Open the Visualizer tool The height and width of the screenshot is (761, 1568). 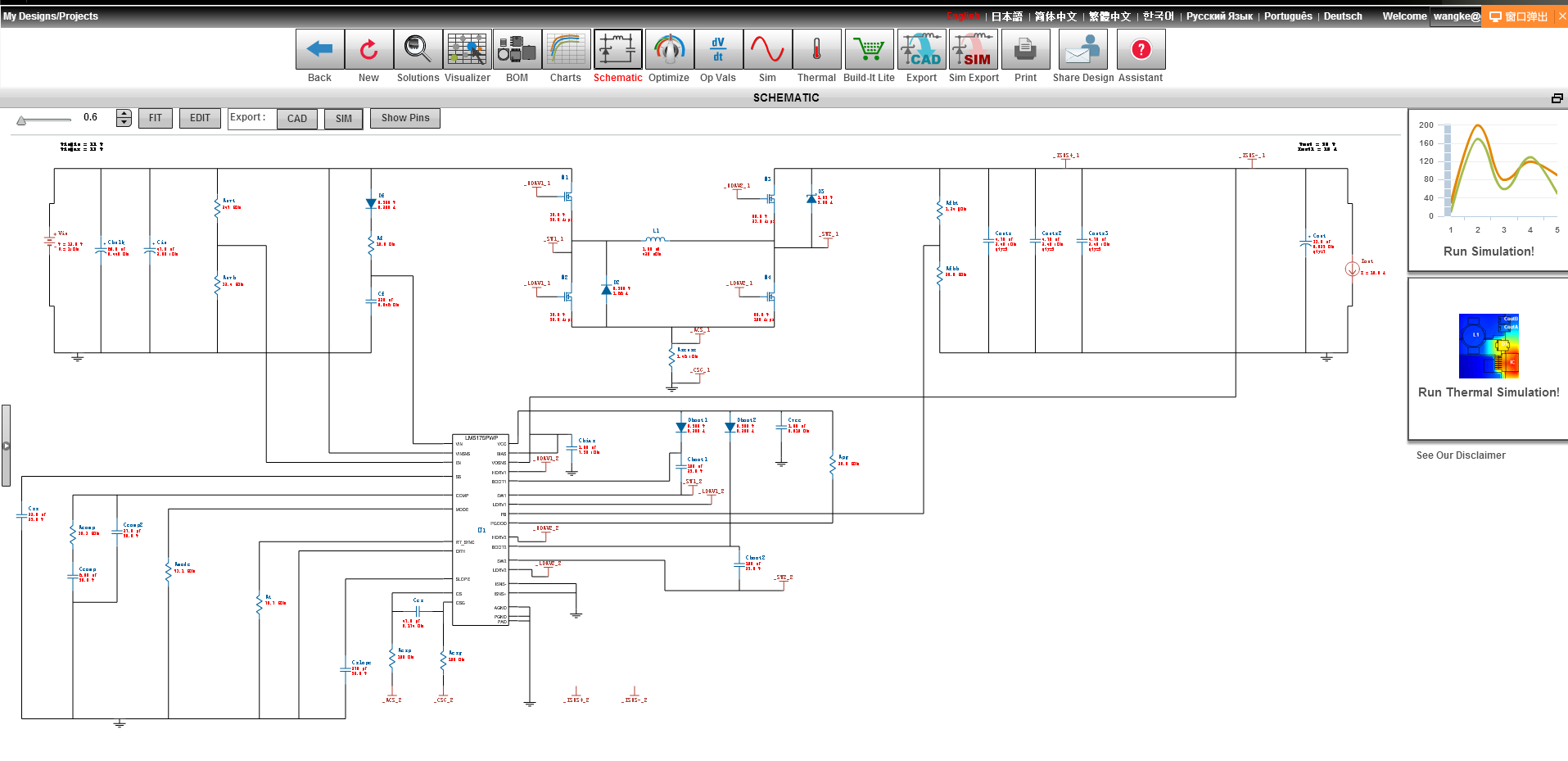click(x=468, y=50)
